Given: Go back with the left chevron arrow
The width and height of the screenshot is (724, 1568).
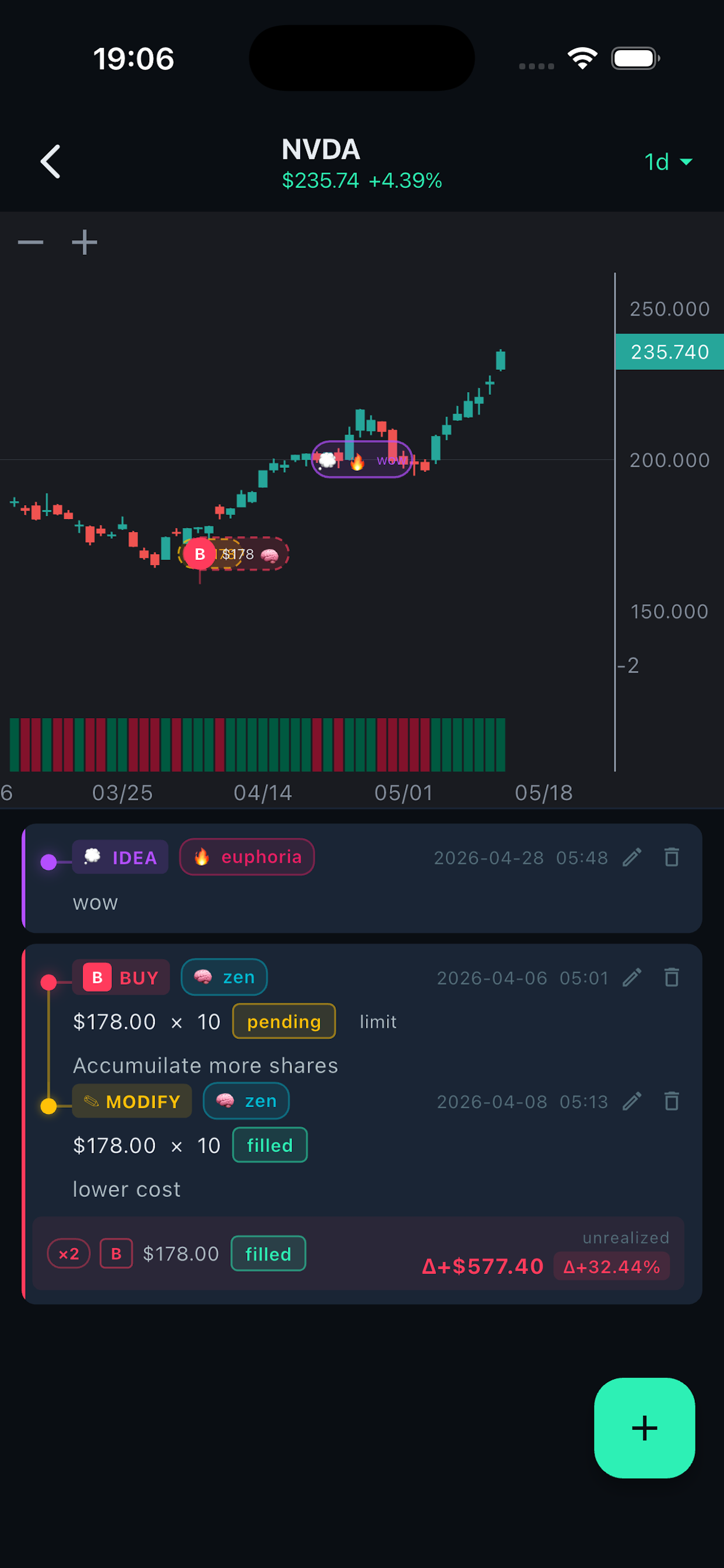Looking at the screenshot, I should coord(51,162).
